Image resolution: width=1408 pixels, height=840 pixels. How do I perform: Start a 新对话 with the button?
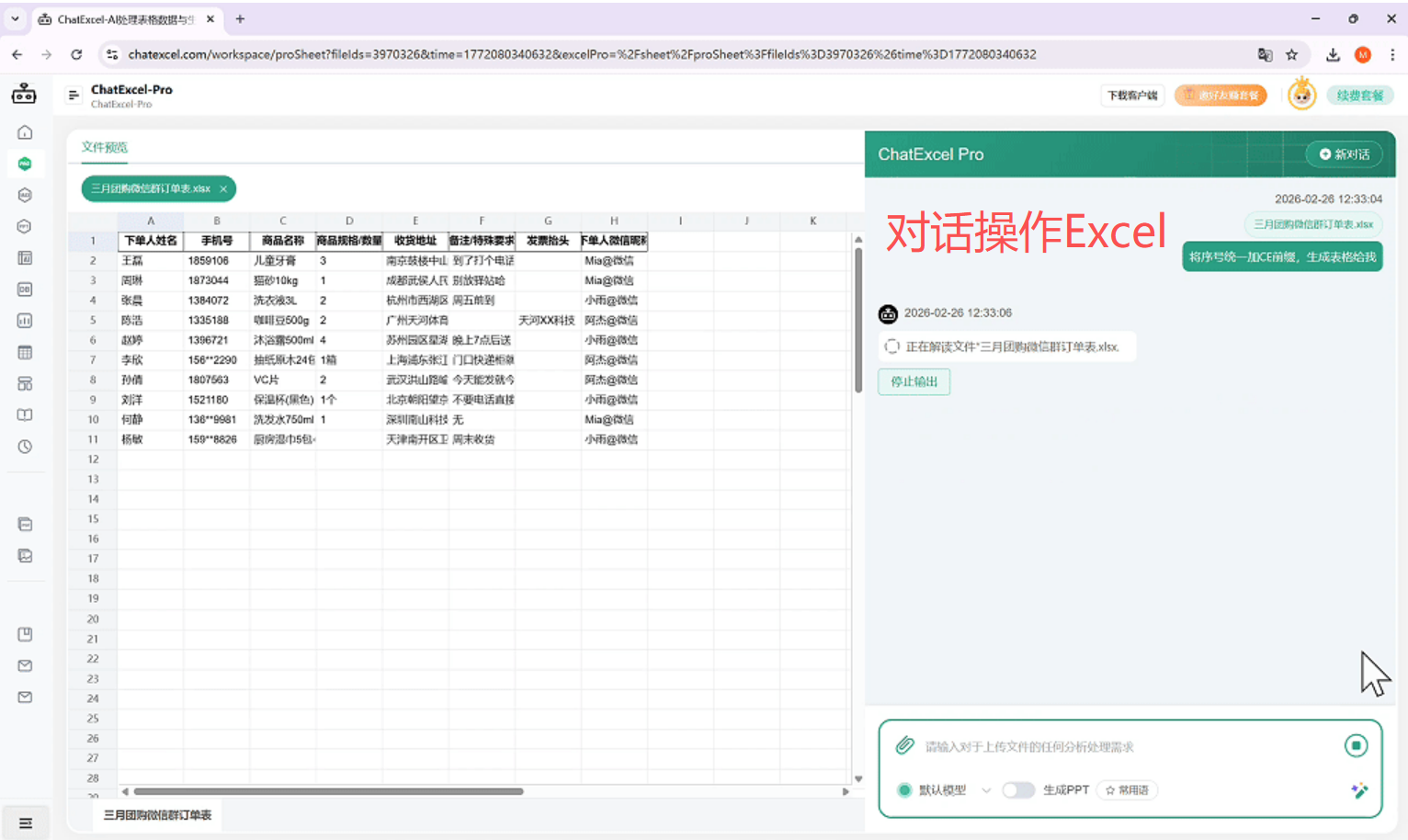[x=1343, y=154]
